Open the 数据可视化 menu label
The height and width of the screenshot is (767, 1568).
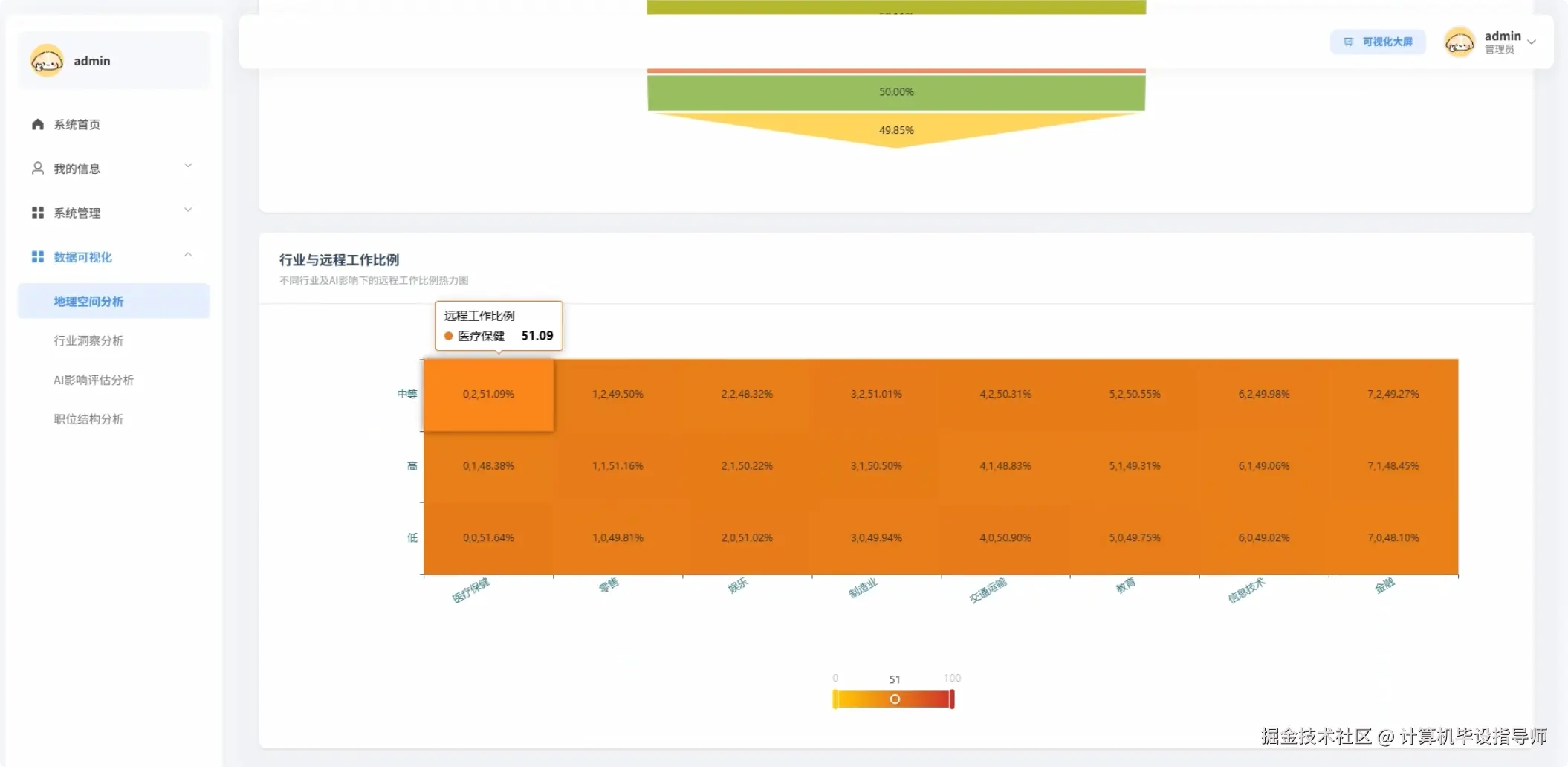pyautogui.click(x=82, y=257)
